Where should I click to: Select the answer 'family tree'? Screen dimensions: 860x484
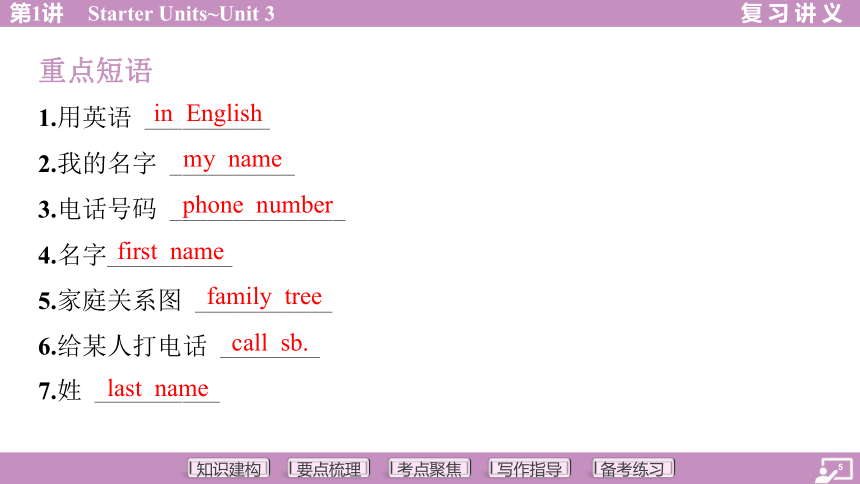click(x=264, y=297)
